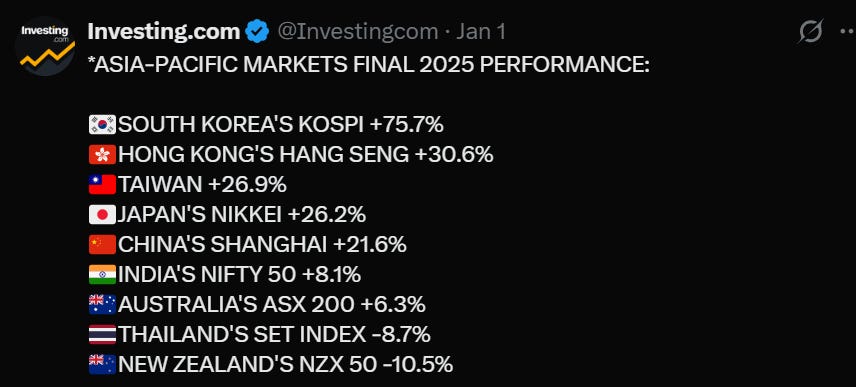Screen dimensions: 856x387
Task: Open the @Investingcom handle link
Action: pos(358,32)
